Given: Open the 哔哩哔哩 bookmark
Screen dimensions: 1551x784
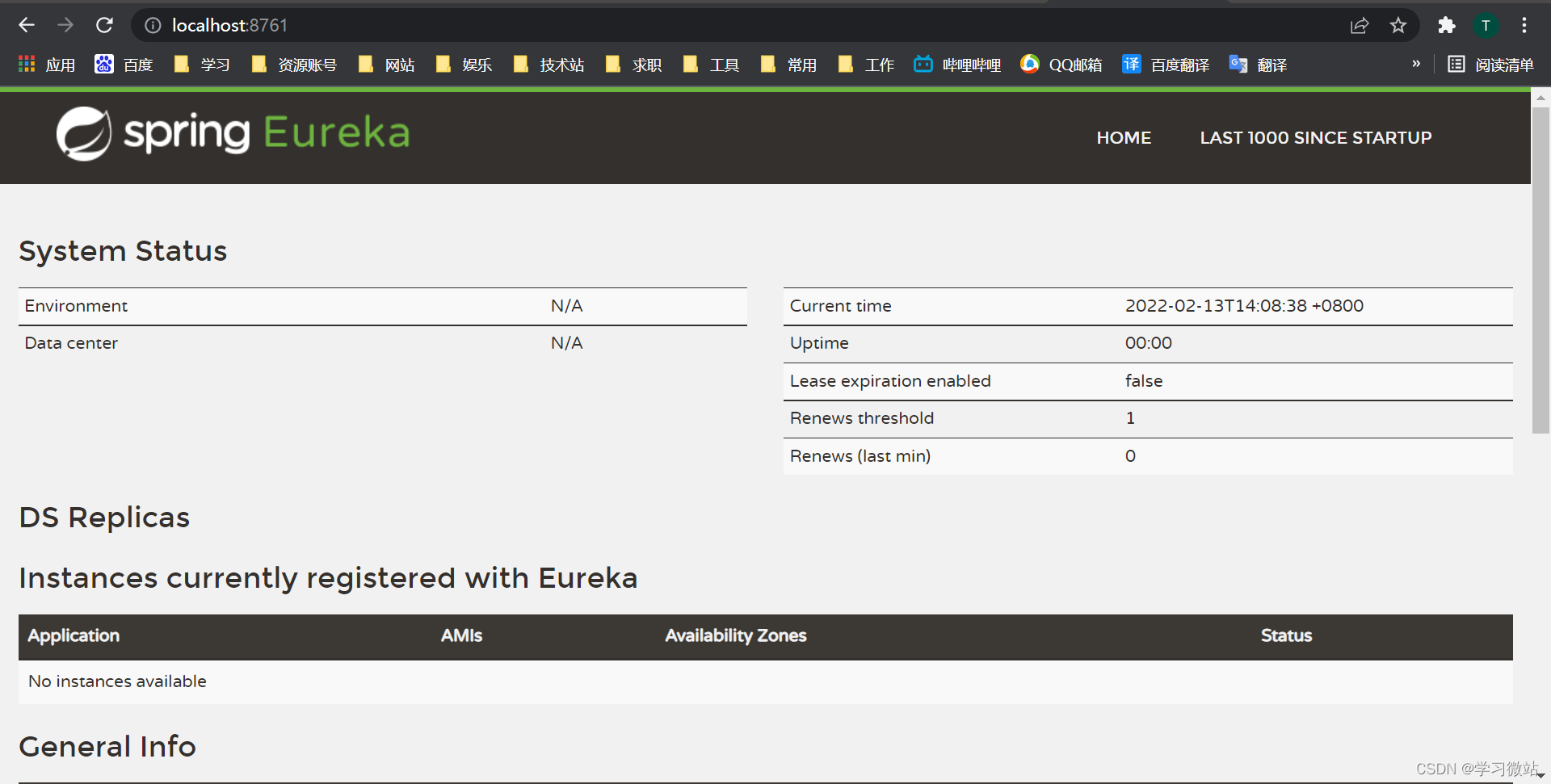Looking at the screenshot, I should click(x=957, y=65).
